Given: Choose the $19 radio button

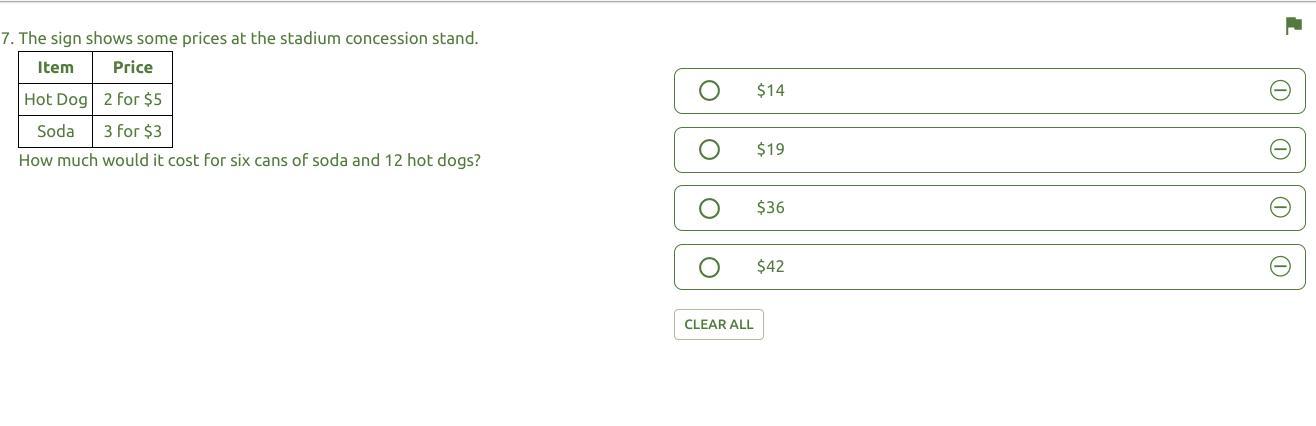Looking at the screenshot, I should 709,150.
